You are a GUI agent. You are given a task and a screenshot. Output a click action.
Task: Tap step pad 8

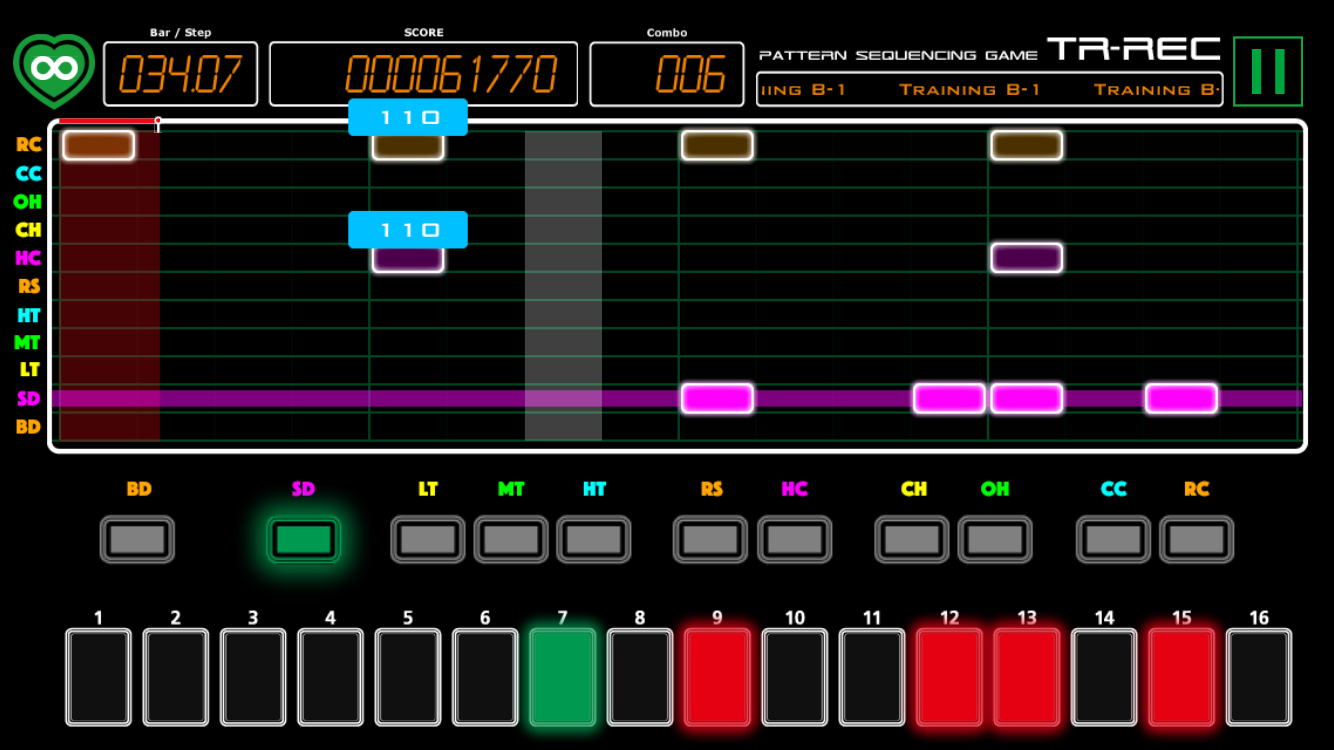pos(640,677)
